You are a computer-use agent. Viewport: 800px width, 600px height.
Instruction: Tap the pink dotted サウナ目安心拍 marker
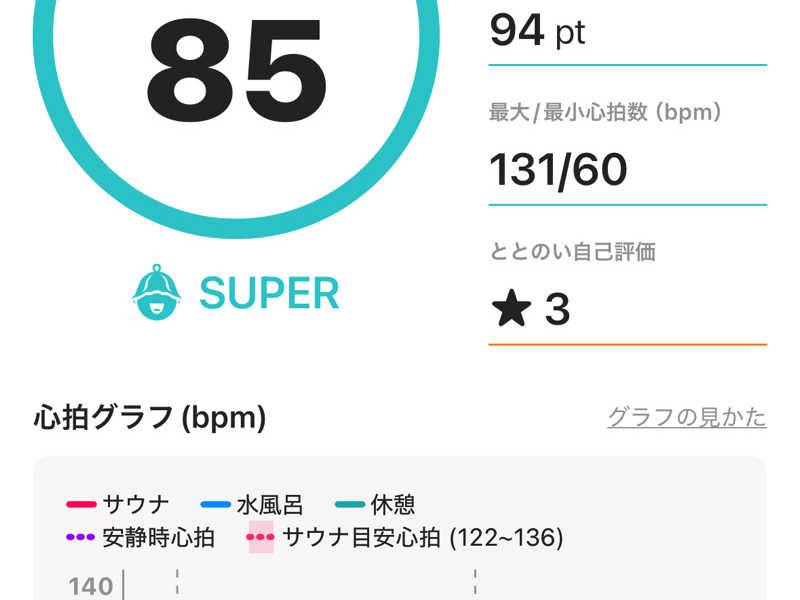(x=261, y=538)
